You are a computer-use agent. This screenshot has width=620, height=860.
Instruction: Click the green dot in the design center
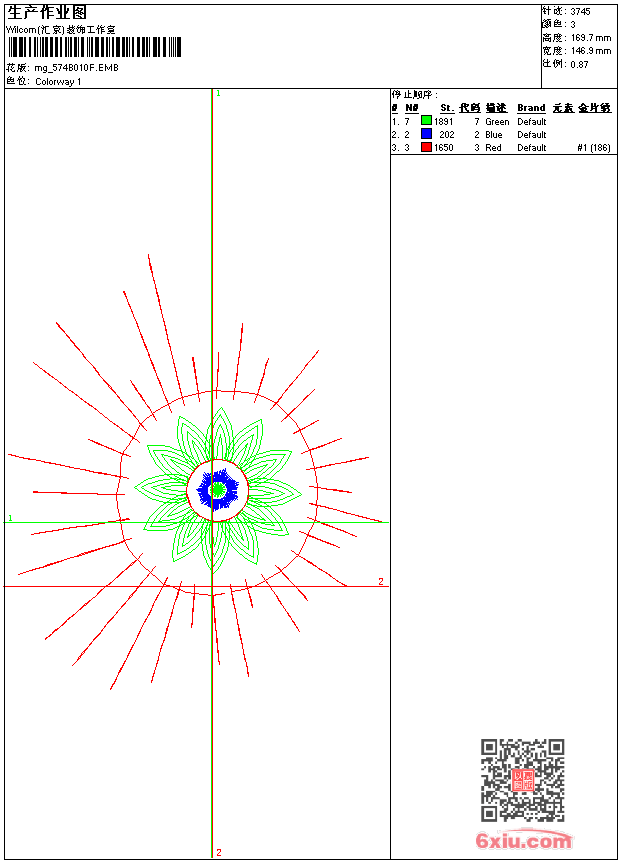(x=217, y=489)
